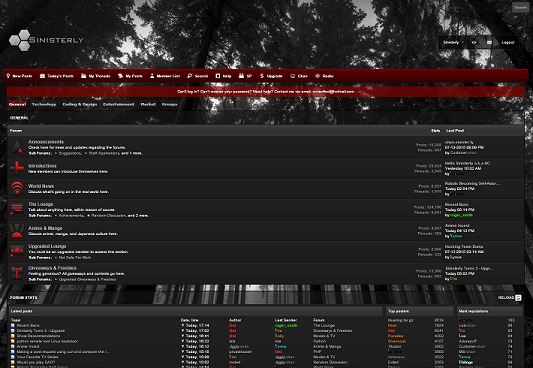Image resolution: width=533 pixels, height=368 pixels.
Task: Open latest post 'Your Favorite TV Series'
Action: (x=37, y=357)
